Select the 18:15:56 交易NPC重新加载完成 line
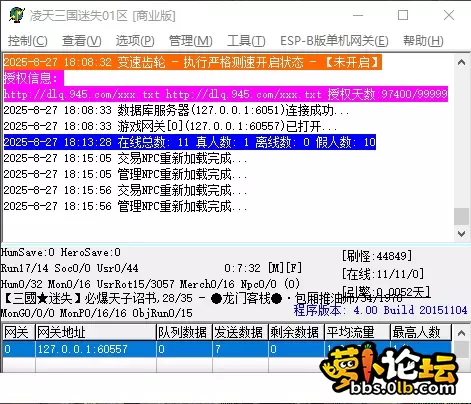The height and width of the screenshot is (404, 471). click(126, 190)
